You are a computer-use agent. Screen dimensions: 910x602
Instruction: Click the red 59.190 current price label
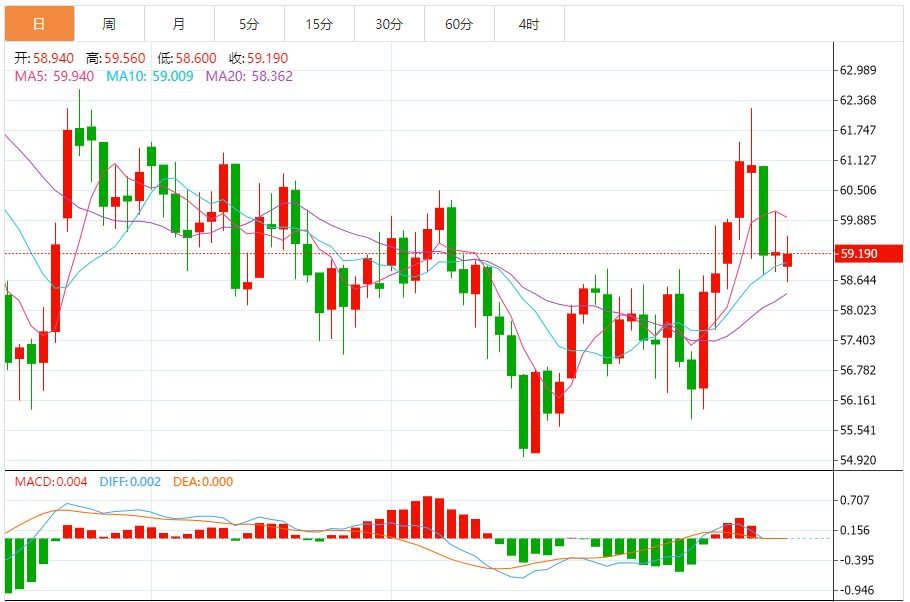pyautogui.click(x=869, y=254)
